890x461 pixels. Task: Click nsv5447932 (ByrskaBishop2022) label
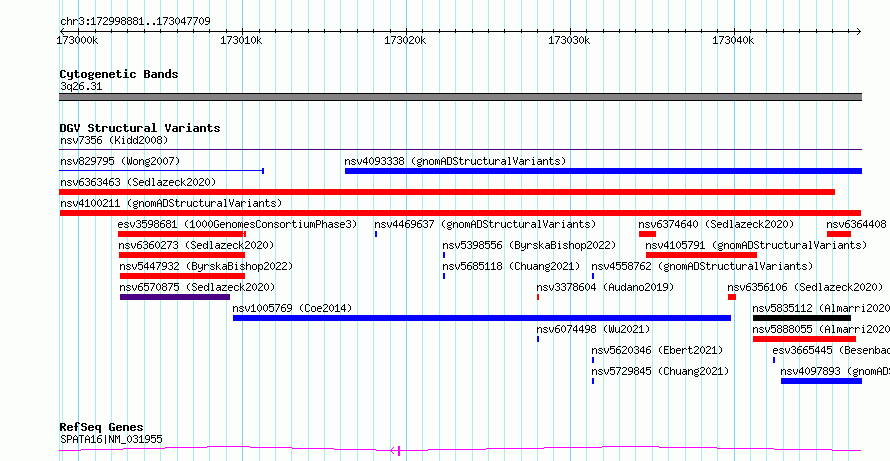206,266
